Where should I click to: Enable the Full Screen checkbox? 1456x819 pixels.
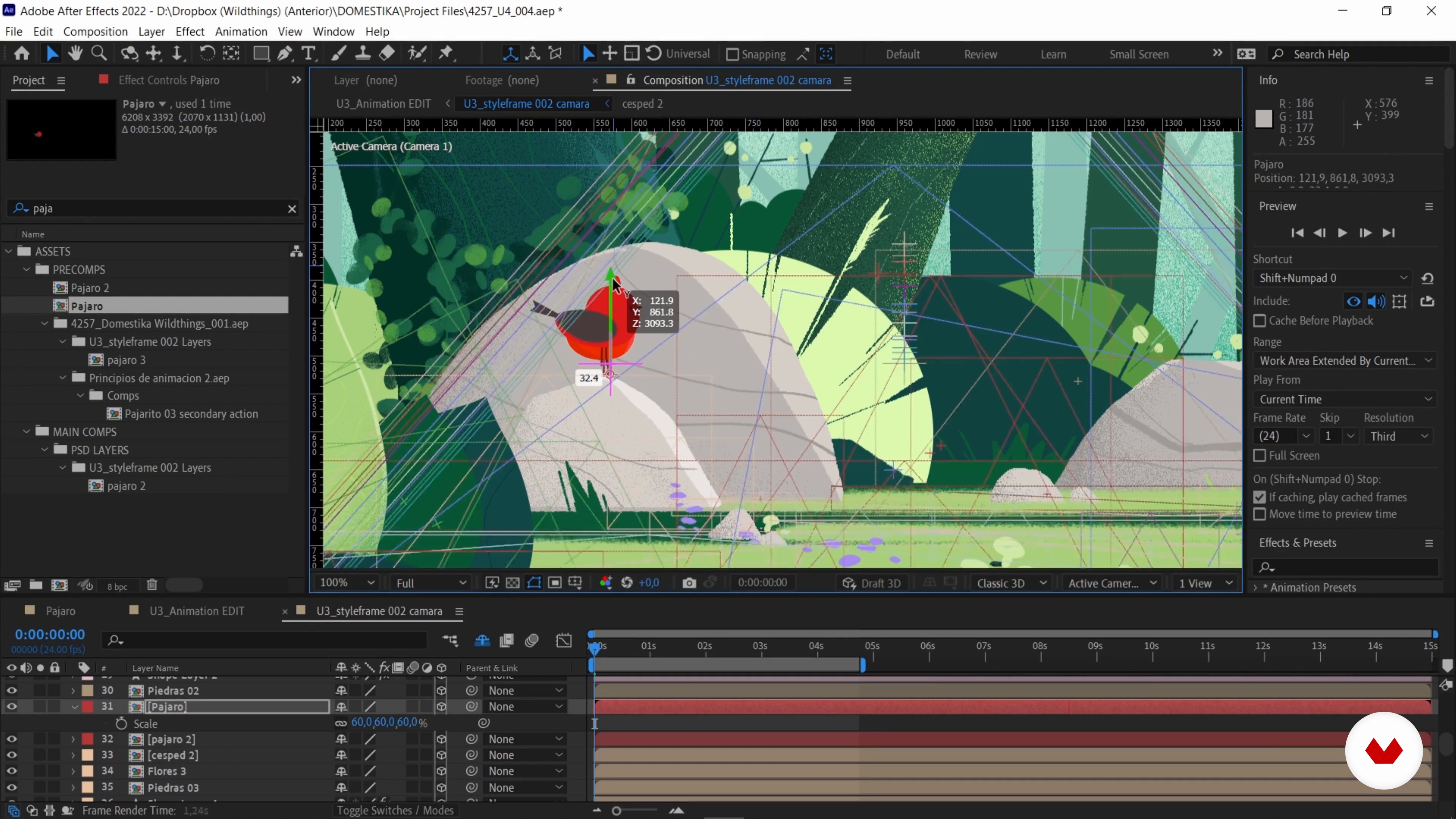(x=1259, y=455)
